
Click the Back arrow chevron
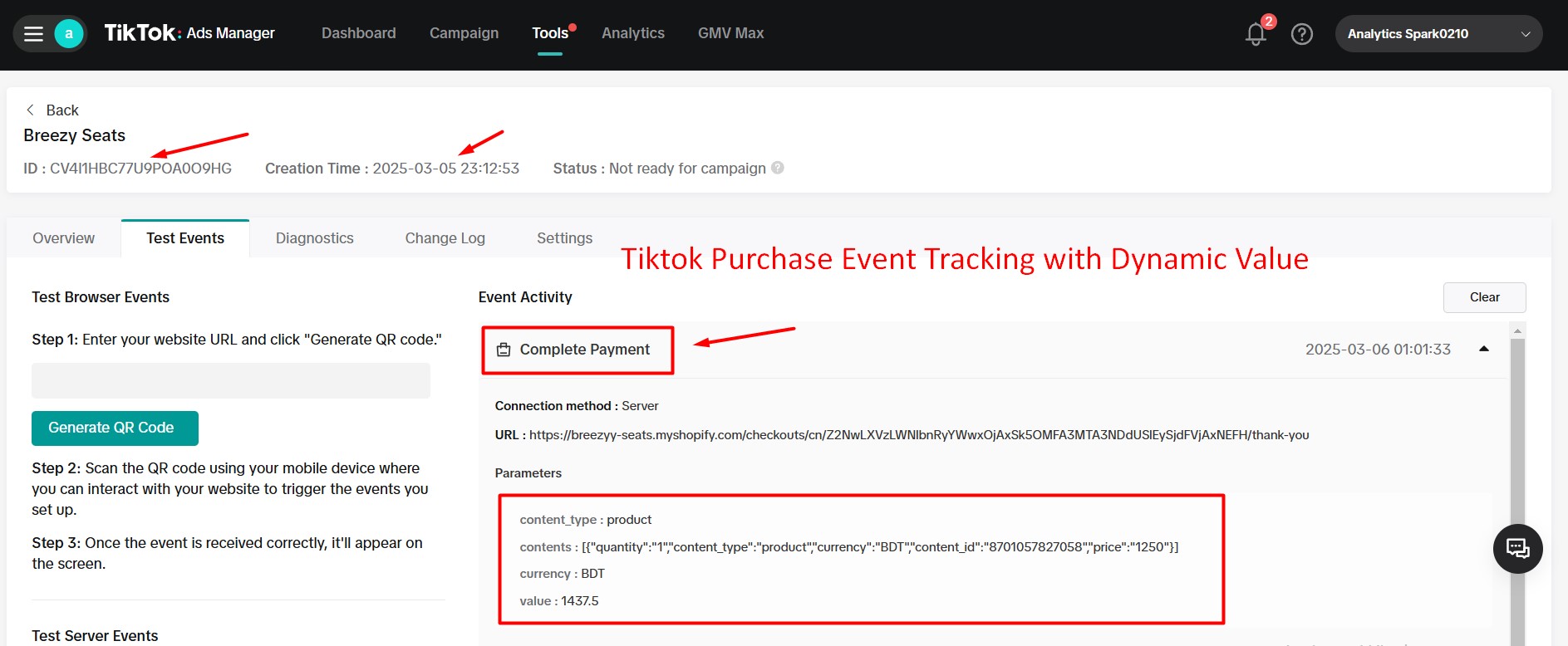(x=31, y=110)
